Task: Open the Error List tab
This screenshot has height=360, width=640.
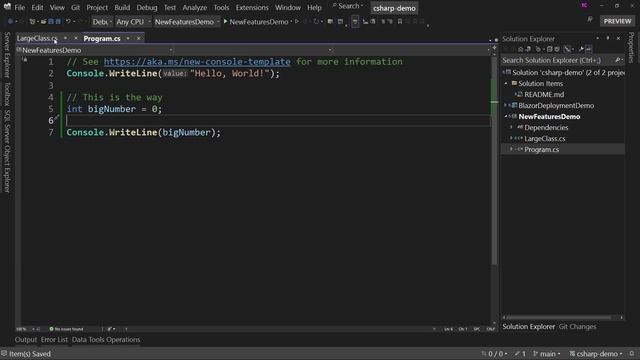Action: pos(54,340)
